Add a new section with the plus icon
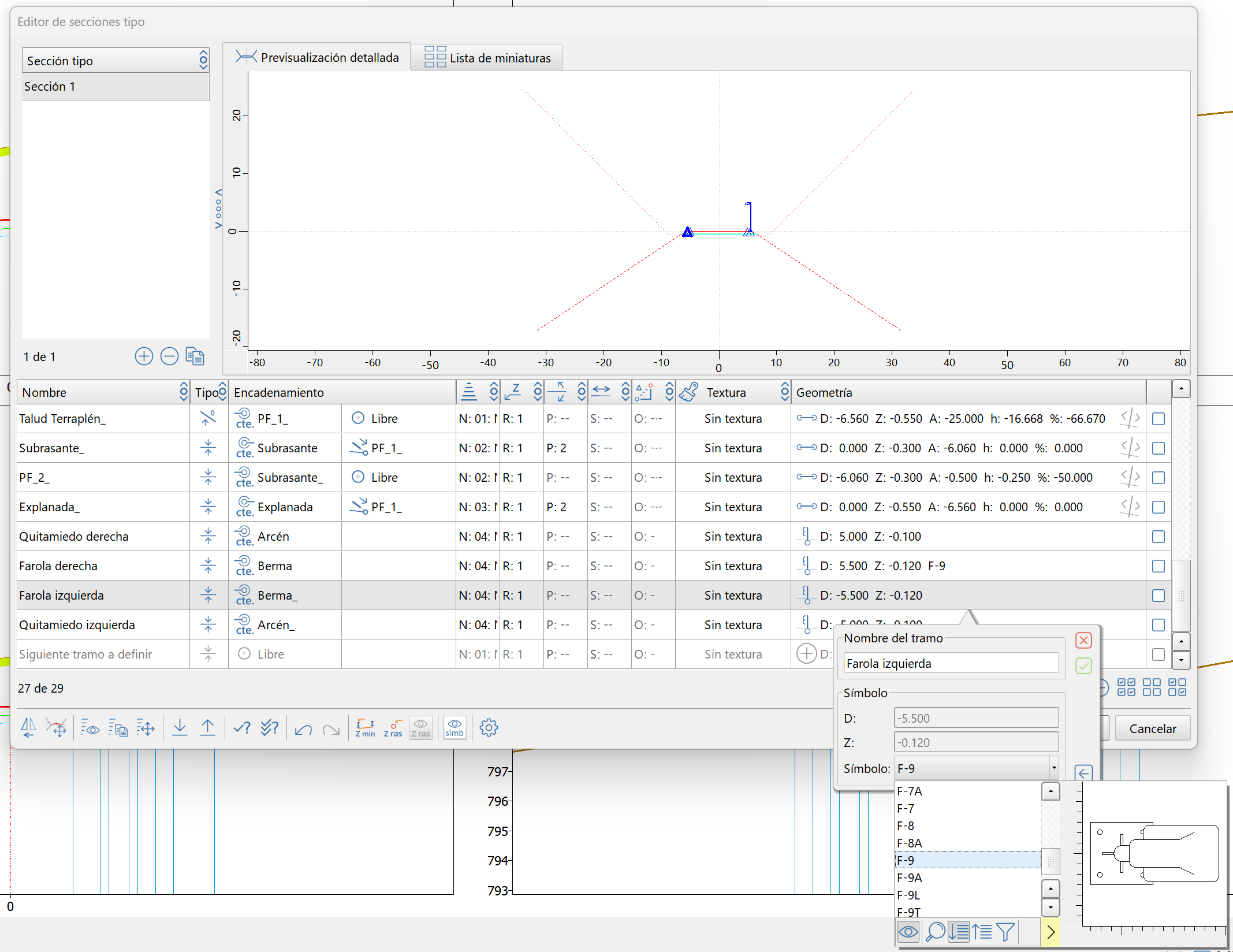Image resolution: width=1233 pixels, height=952 pixels. [x=144, y=356]
